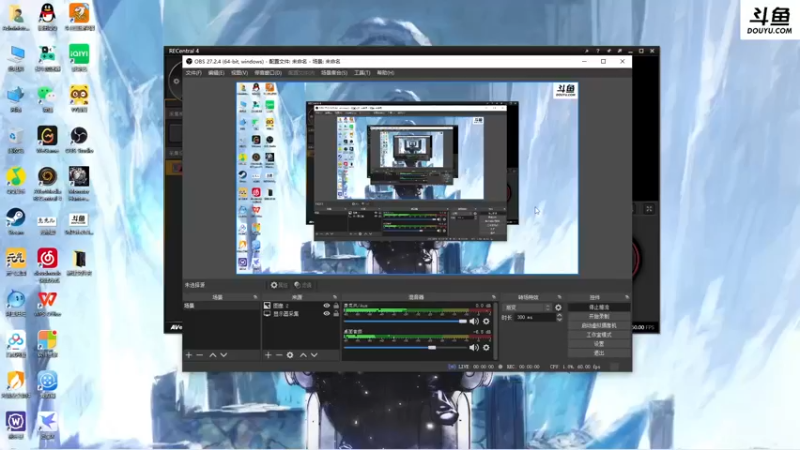The height and width of the screenshot is (450, 800).
Task: Open iQIYI desktop icon
Action: click(x=79, y=57)
